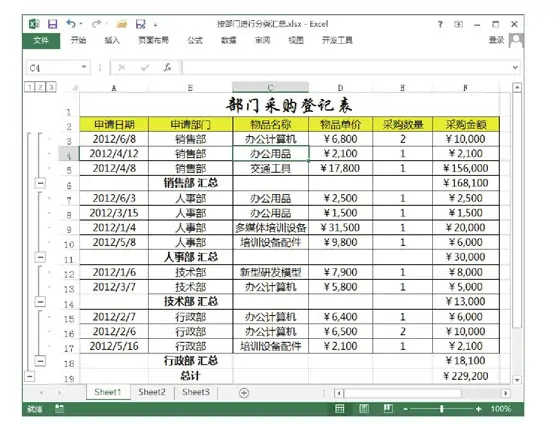Collapse the 销售部 汇总 group
The height and width of the screenshot is (424, 560).
[40, 183]
